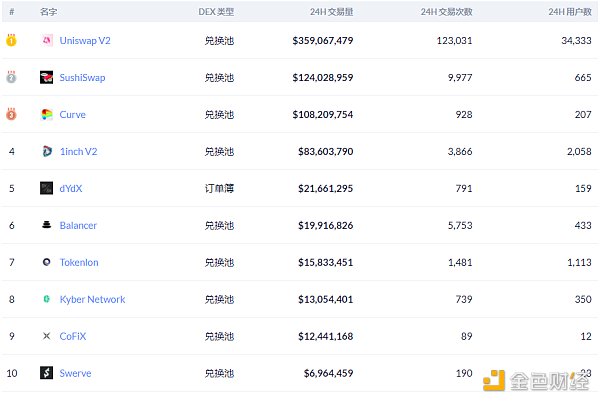This screenshot has width=600, height=402.
Task: Sort by the 24H交易次数 column header
Action: coord(447,12)
